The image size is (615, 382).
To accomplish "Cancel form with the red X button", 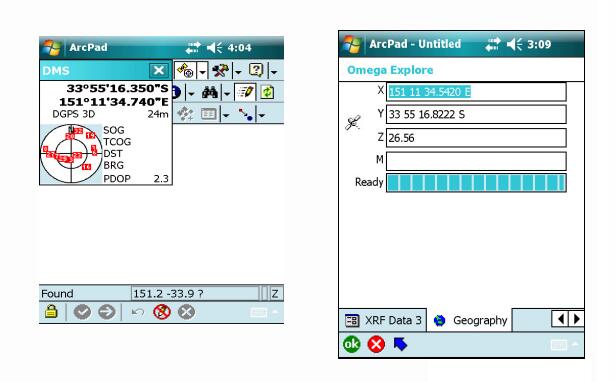I will point(376,344).
